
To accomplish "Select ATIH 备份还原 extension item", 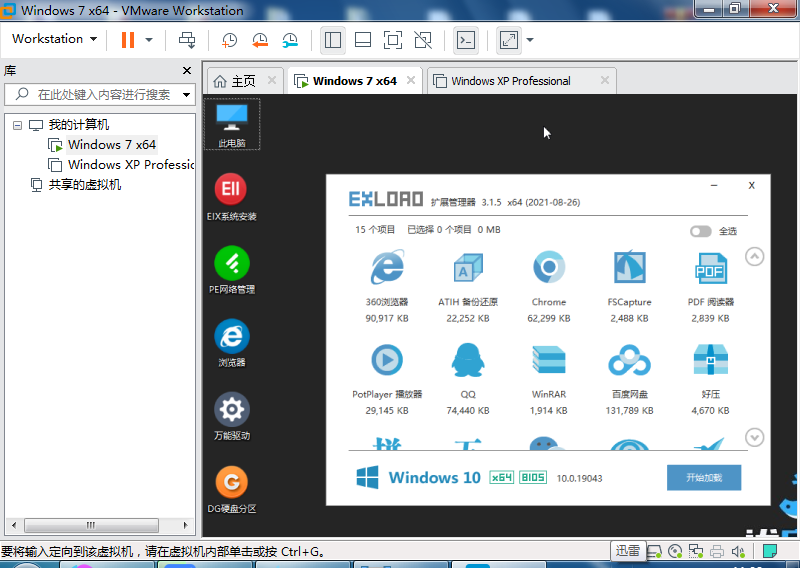I will coord(468,286).
